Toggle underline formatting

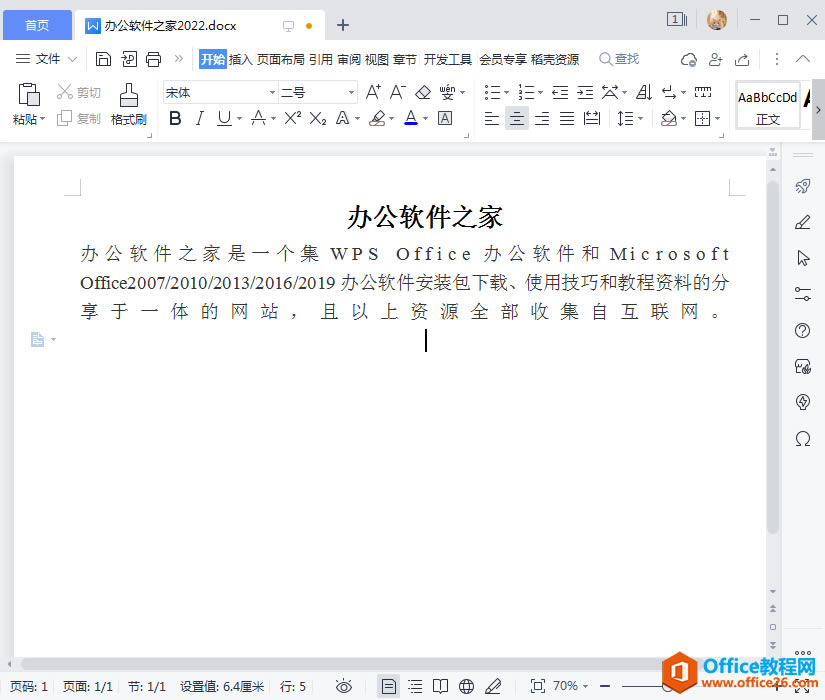[222, 118]
